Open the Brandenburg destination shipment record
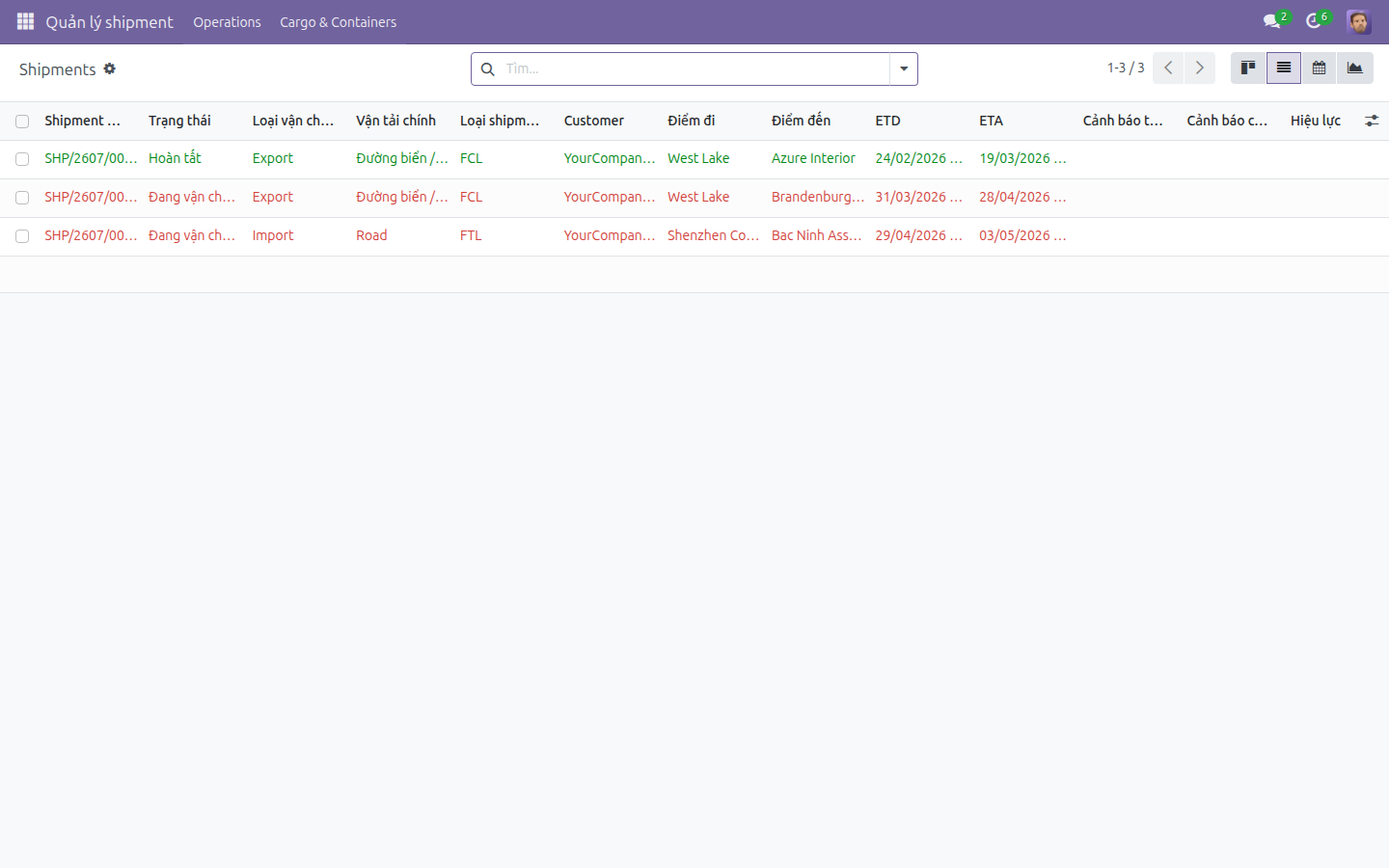The width and height of the screenshot is (1389, 868). (818, 197)
